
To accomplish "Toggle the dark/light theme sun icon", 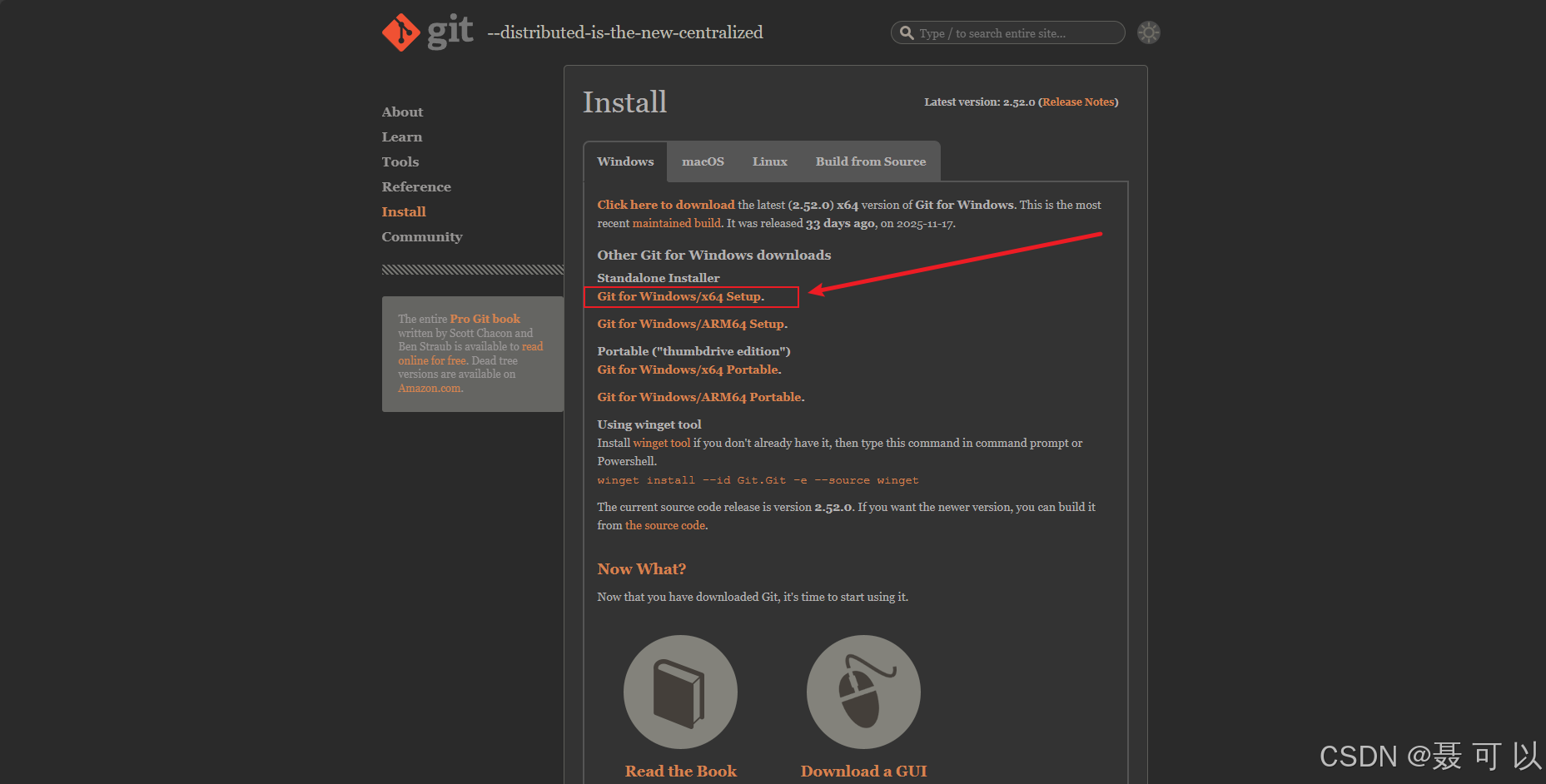I will (x=1149, y=32).
